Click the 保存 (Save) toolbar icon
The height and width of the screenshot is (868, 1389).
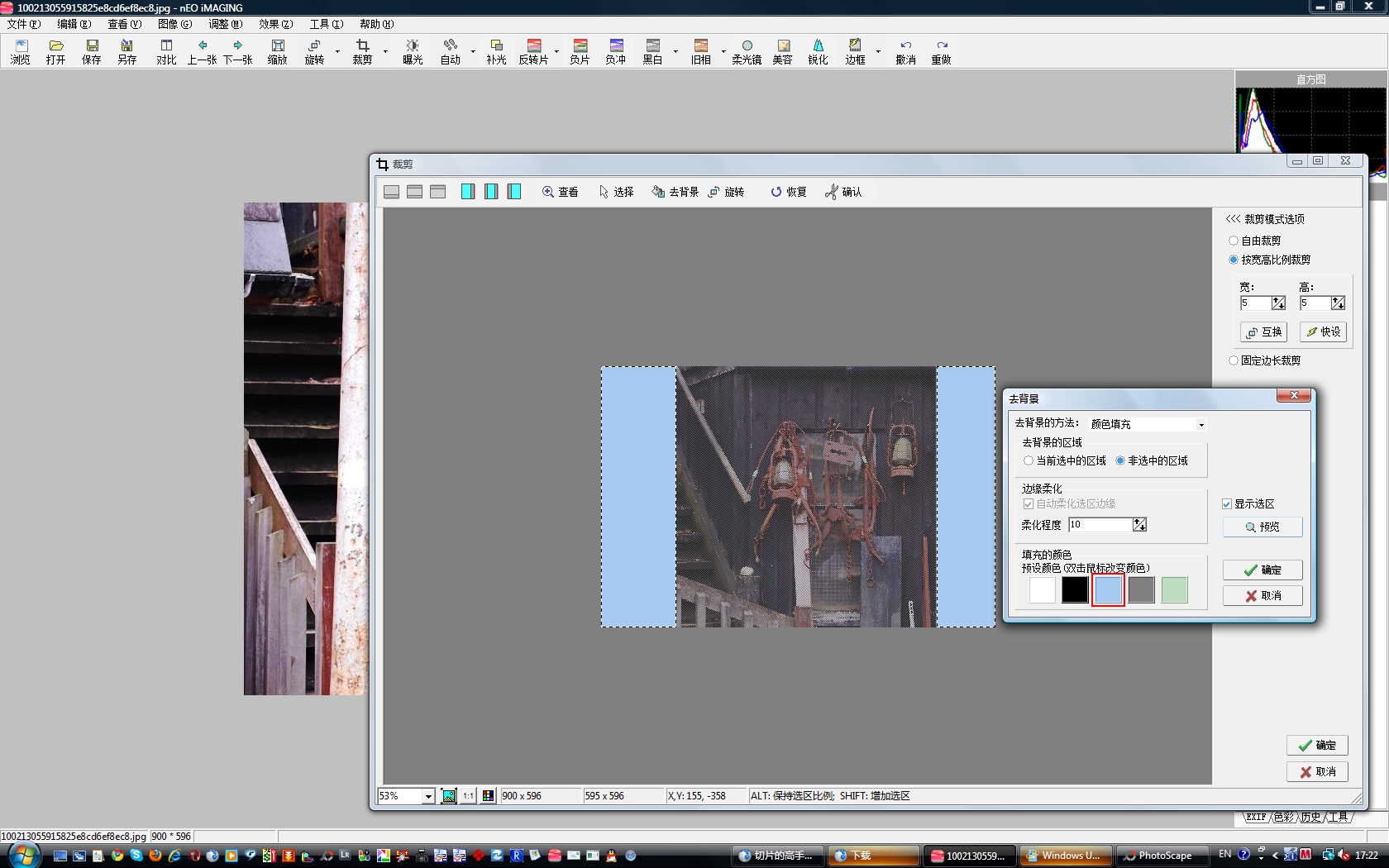coord(92,51)
